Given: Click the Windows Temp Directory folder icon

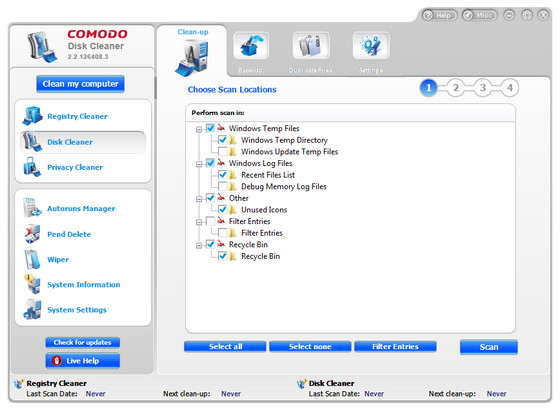Looking at the screenshot, I should coord(232,140).
